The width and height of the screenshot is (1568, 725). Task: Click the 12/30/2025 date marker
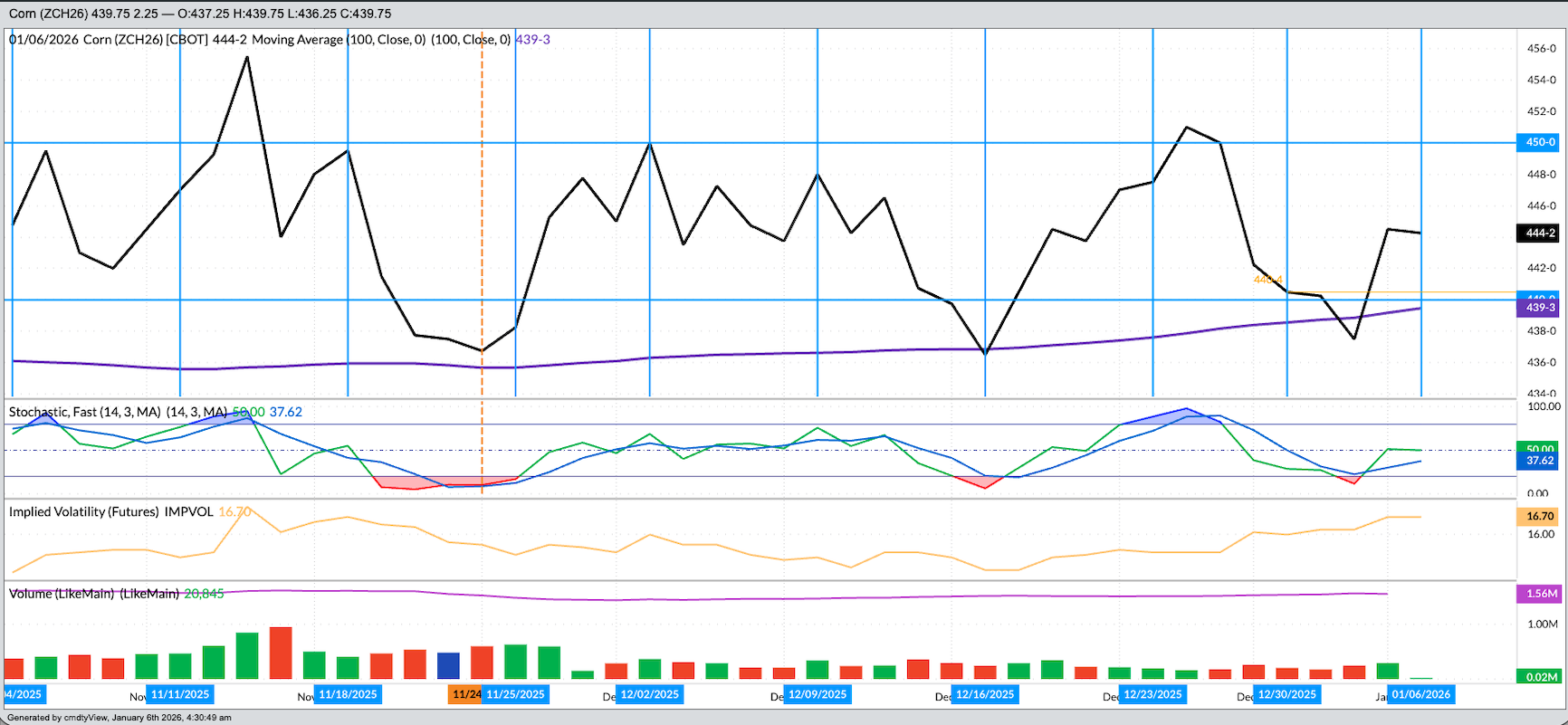click(1287, 694)
